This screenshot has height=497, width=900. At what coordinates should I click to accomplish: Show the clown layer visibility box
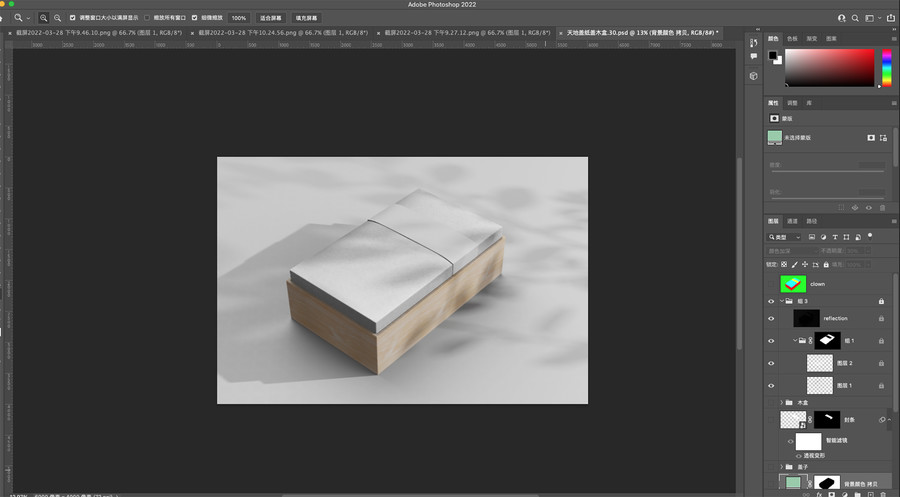771,284
